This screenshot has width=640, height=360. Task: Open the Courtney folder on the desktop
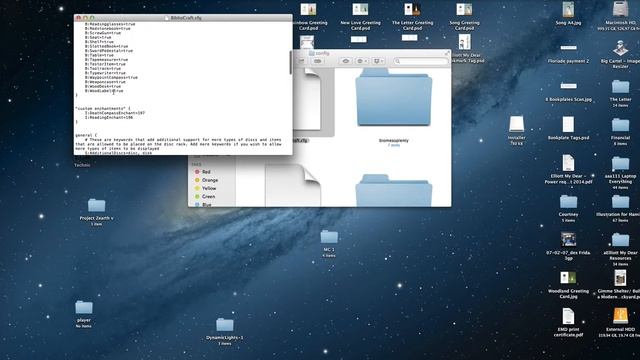click(568, 202)
